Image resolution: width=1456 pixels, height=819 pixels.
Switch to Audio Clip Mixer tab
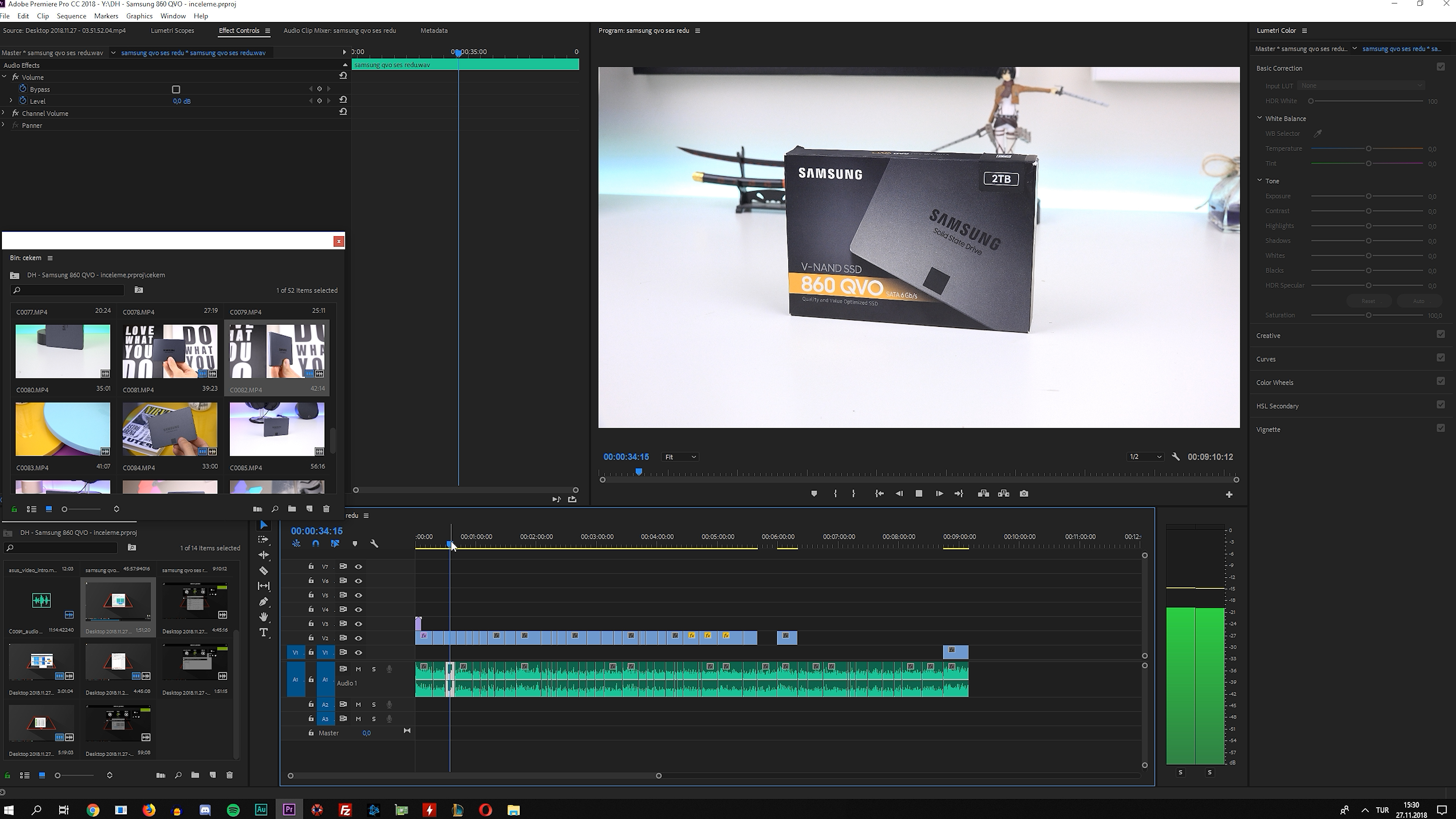click(x=339, y=30)
